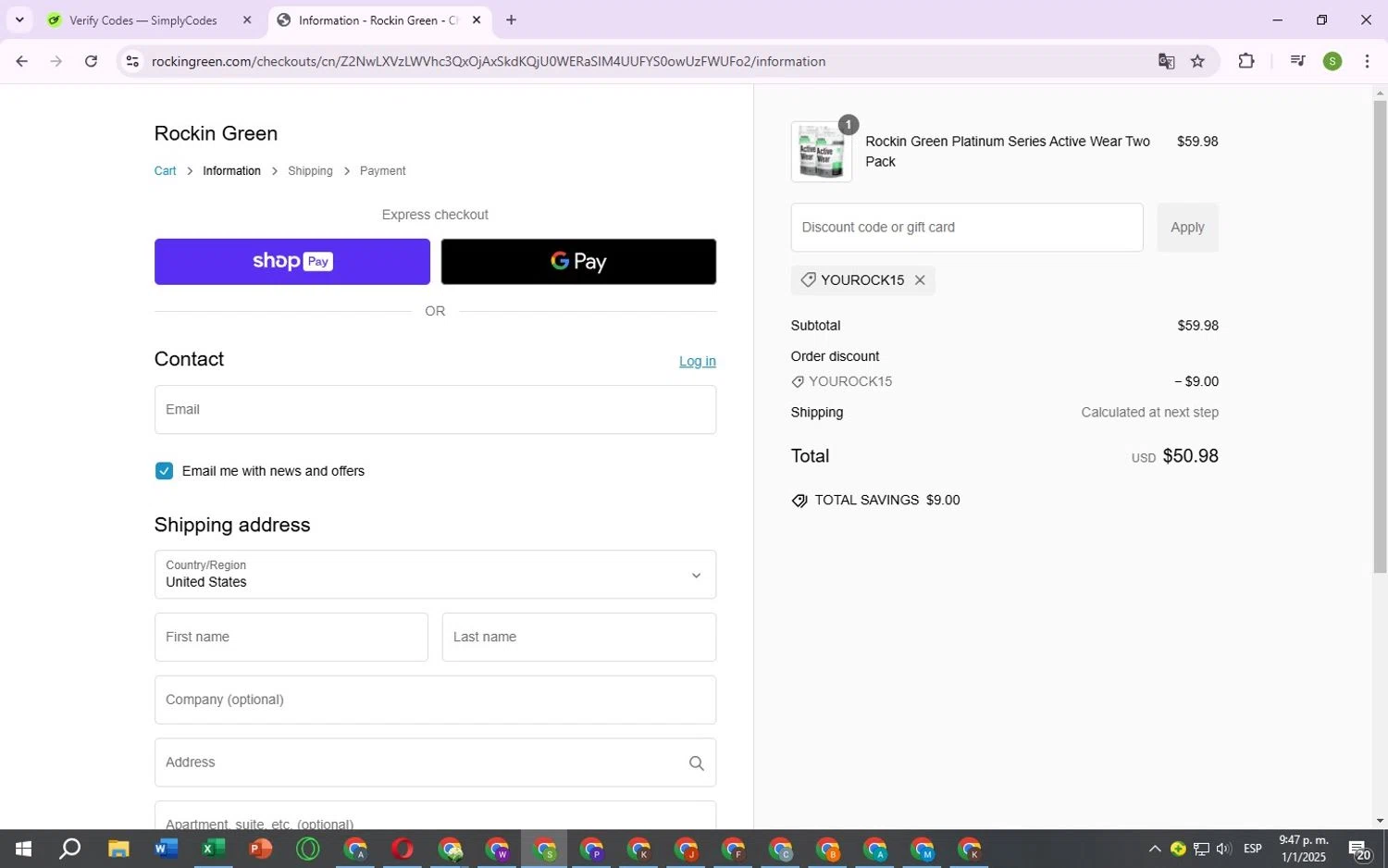Screen dimensions: 1388x868
Task: Focus the Address field
Action: tap(435, 763)
